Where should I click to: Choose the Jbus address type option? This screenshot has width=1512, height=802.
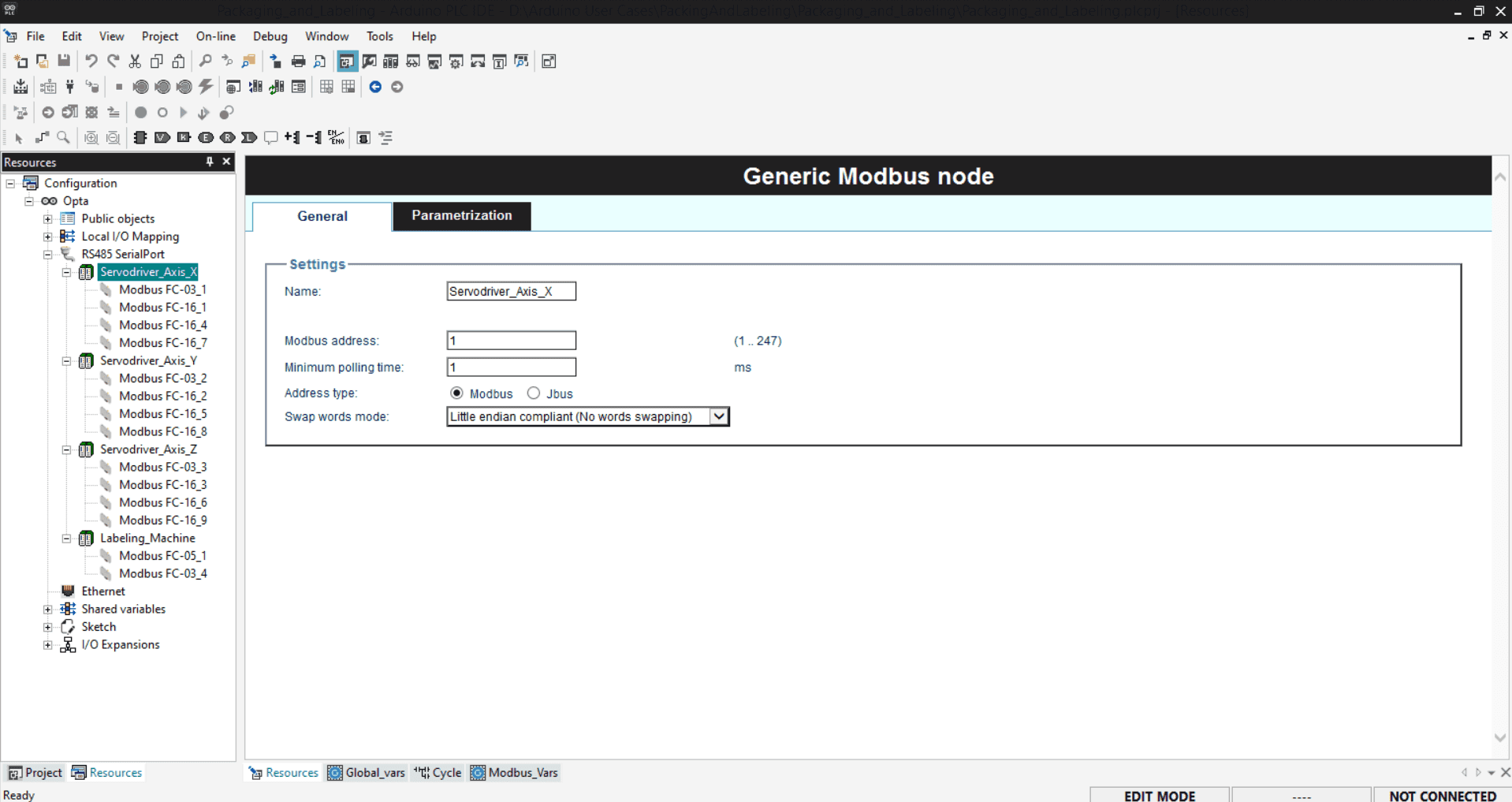[x=533, y=393]
